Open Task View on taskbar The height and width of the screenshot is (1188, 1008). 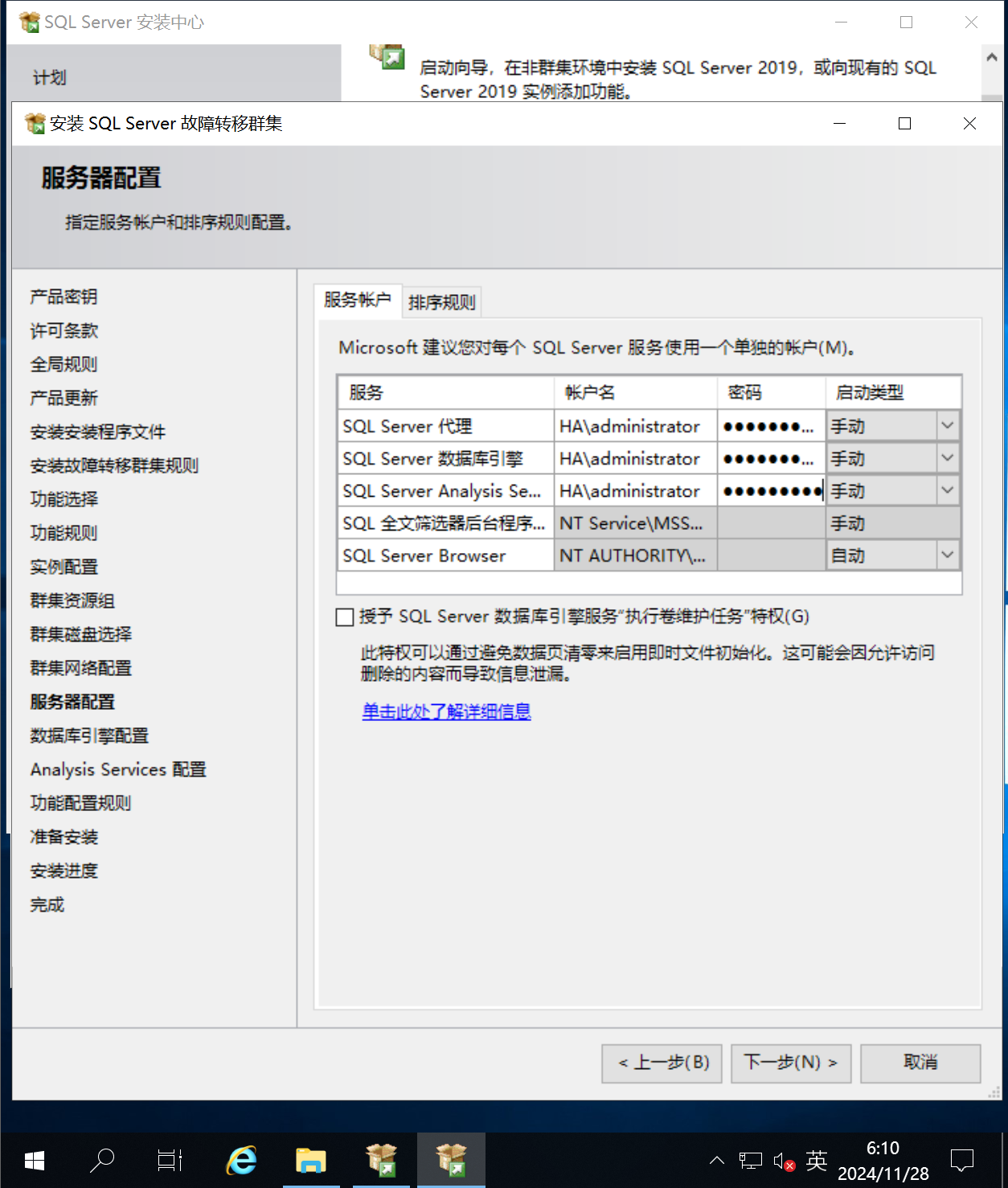[170, 1160]
